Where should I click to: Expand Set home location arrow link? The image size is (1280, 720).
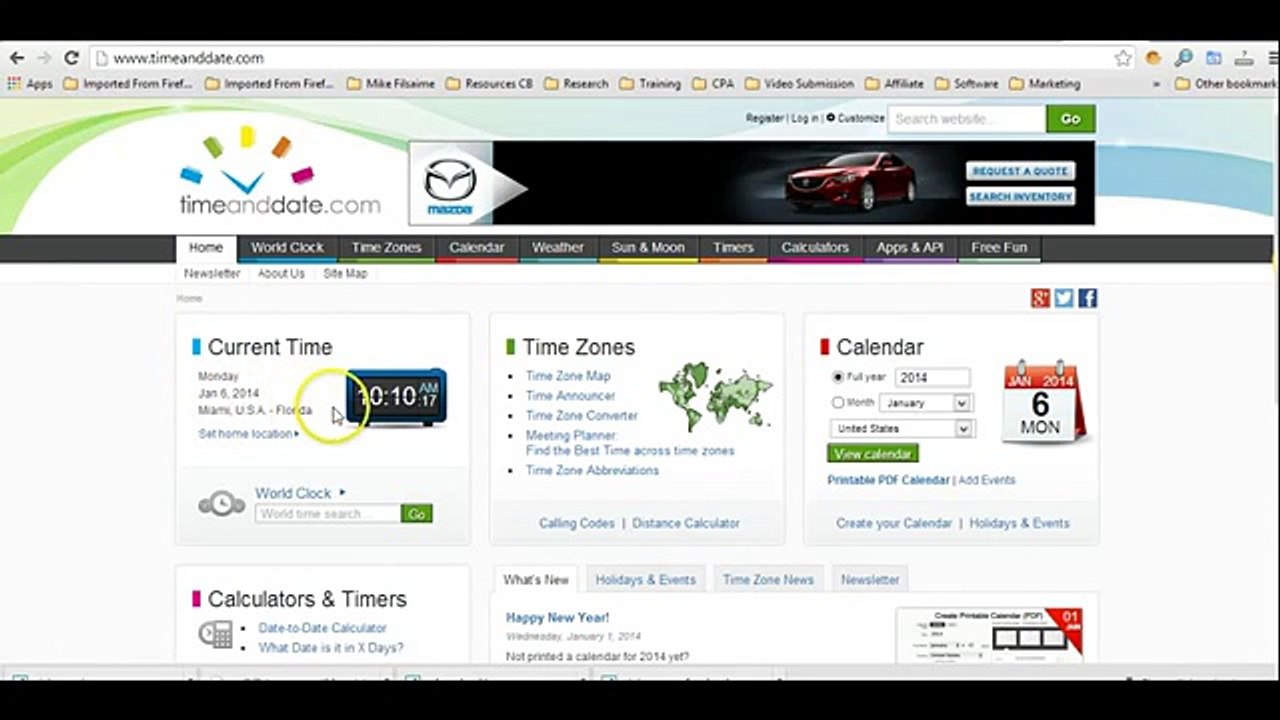pyautogui.click(x=249, y=434)
